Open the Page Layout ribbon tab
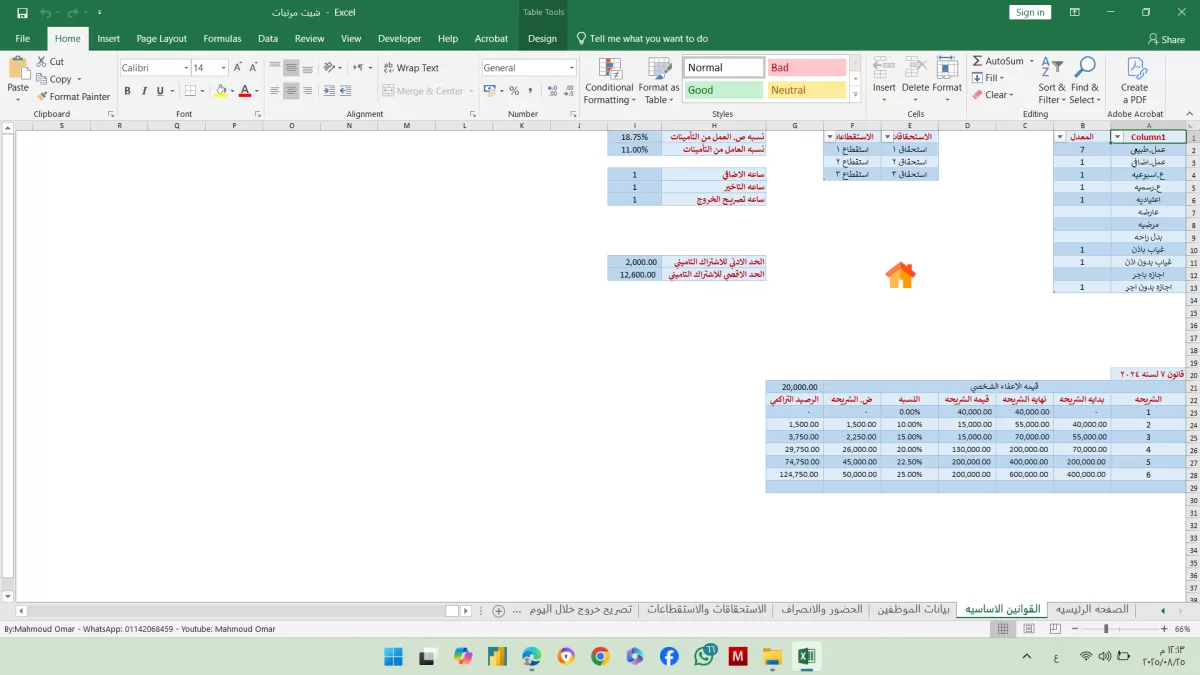Screen dimensions: 1200x675 pos(161,39)
